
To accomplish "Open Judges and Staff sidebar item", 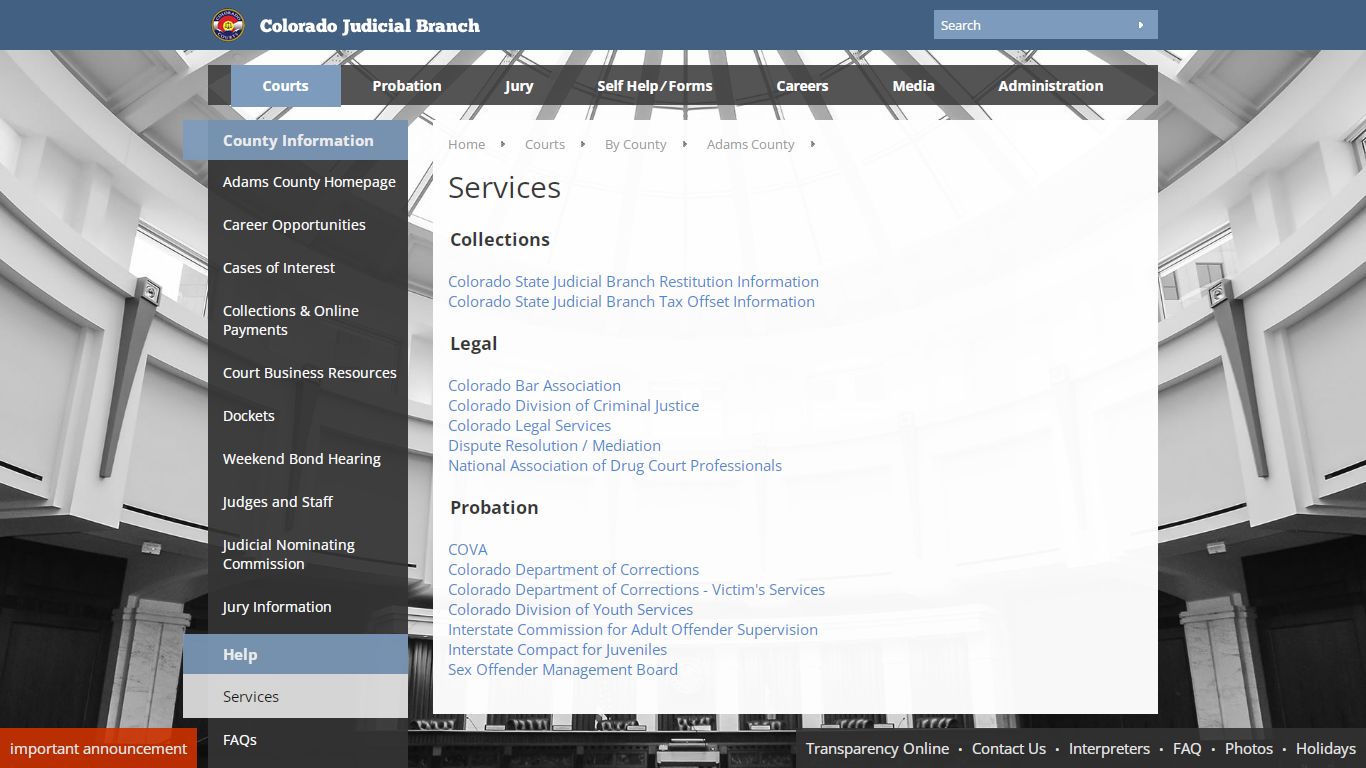I will click(x=308, y=502).
